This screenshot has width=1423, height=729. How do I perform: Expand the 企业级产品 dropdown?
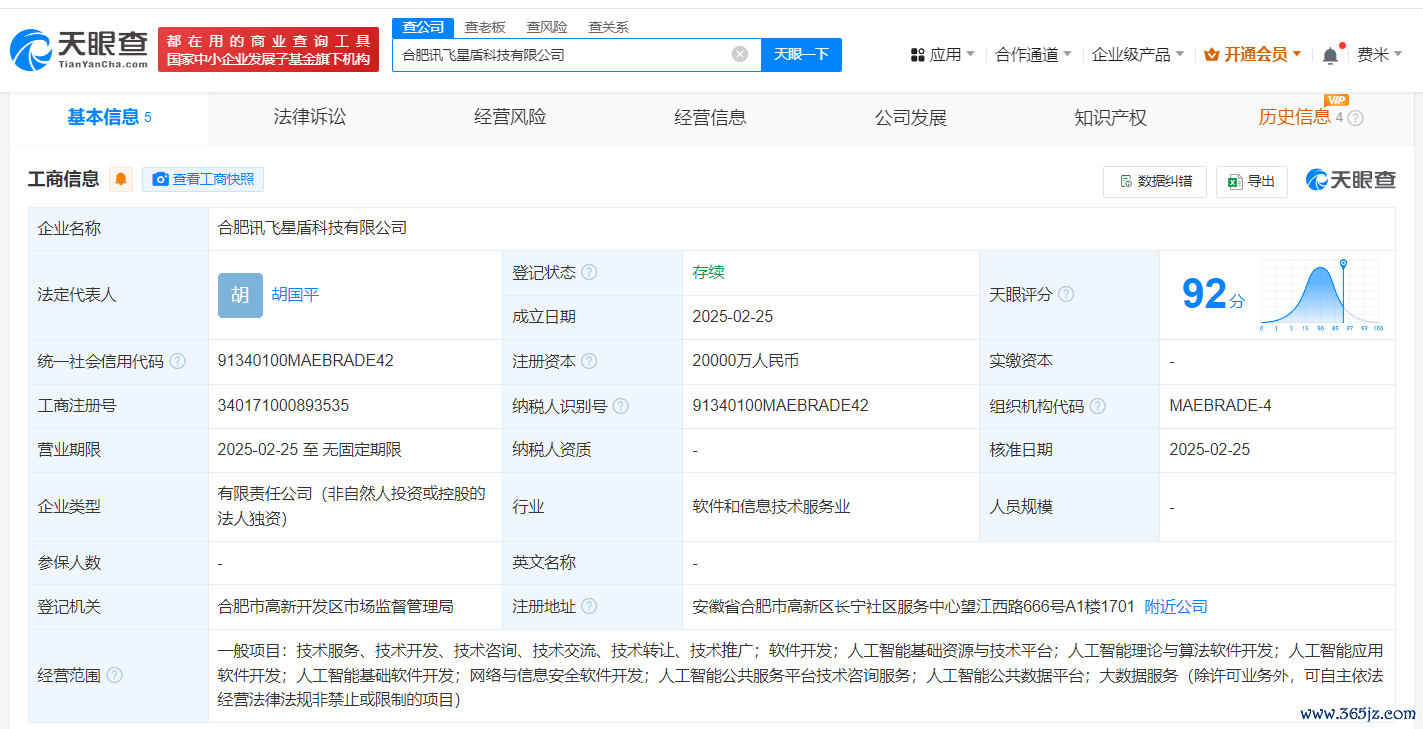click(x=1138, y=55)
